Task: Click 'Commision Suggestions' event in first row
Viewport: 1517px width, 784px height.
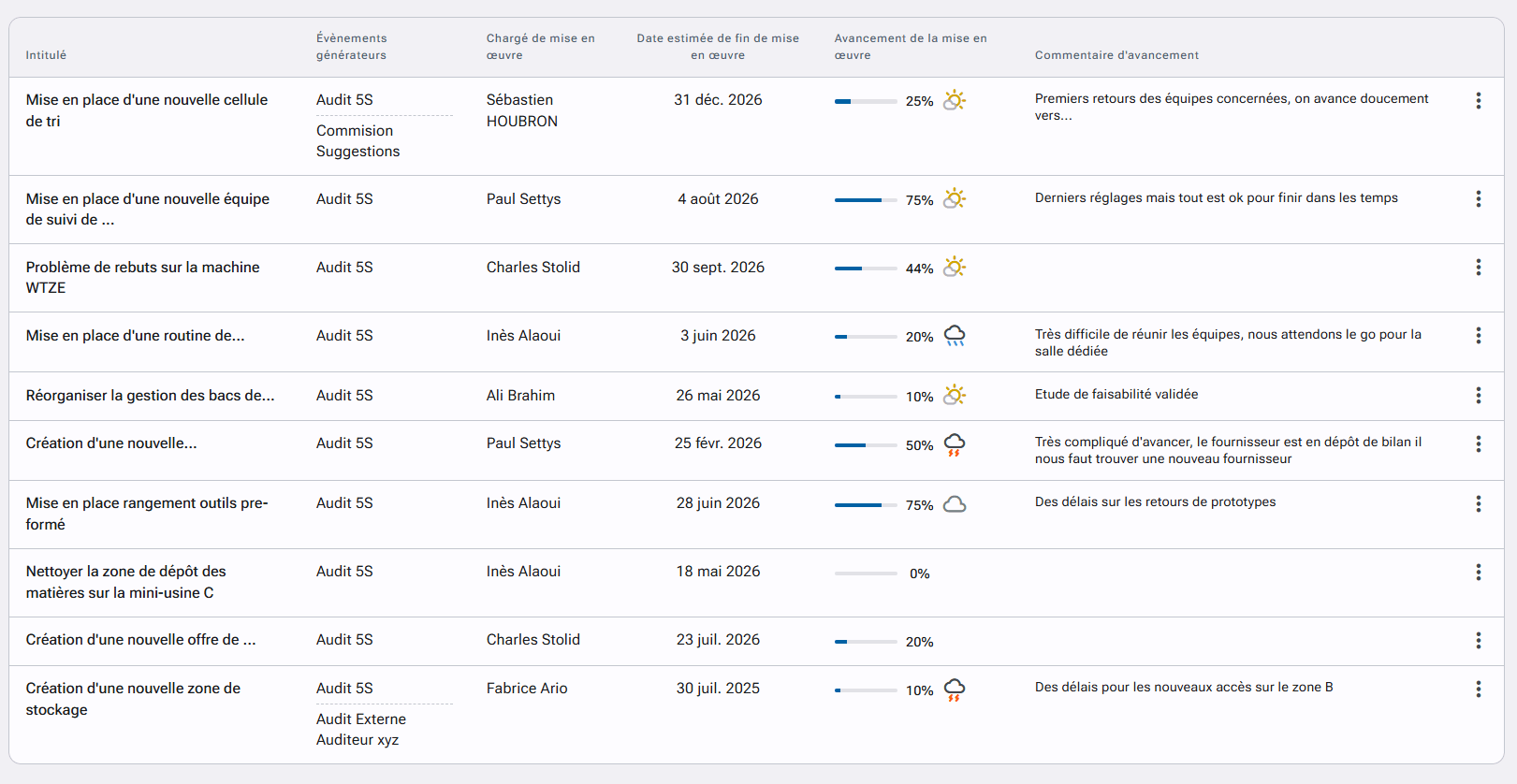Action: tap(358, 141)
